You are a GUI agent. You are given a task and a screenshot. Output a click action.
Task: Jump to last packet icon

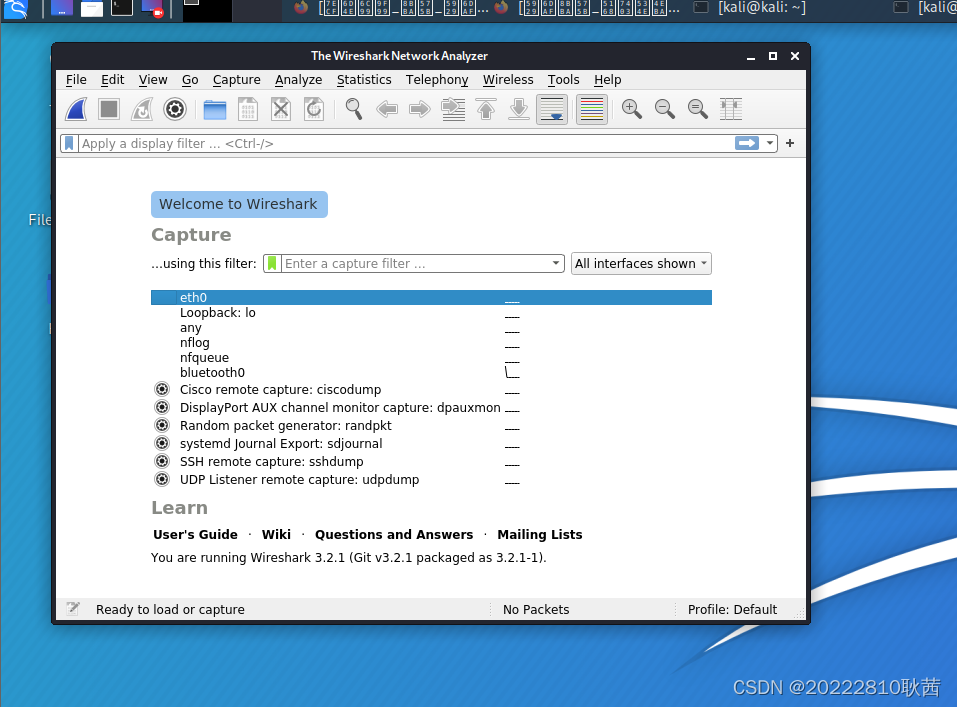point(519,110)
